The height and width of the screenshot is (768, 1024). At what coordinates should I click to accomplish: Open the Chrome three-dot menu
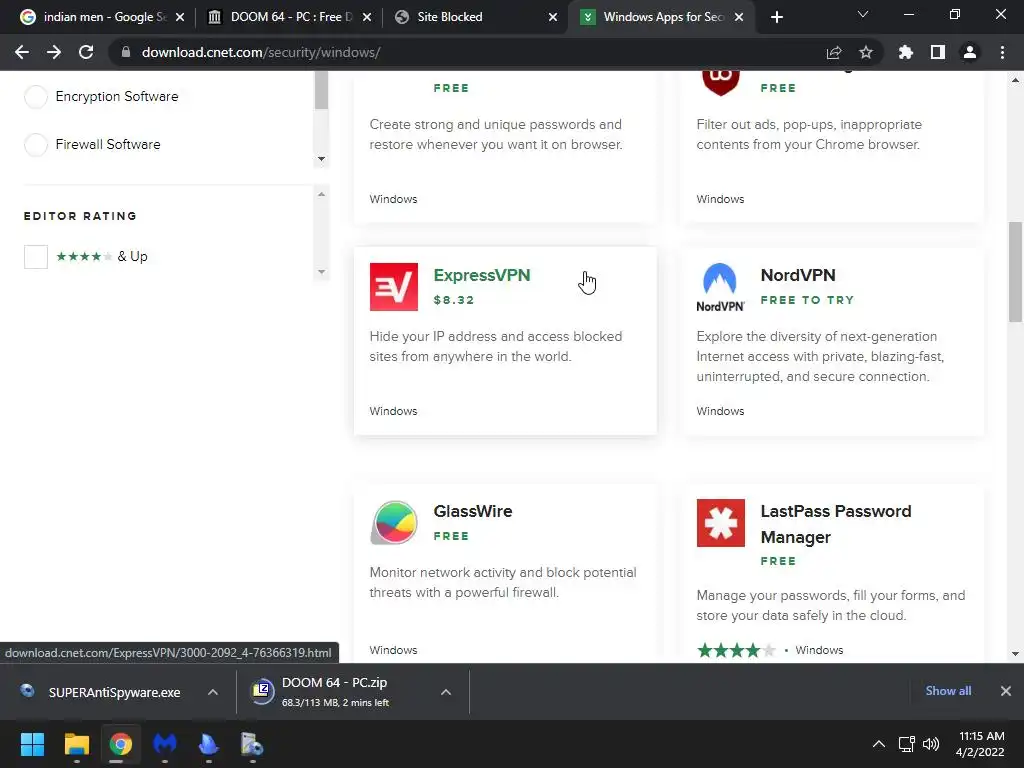(1002, 52)
